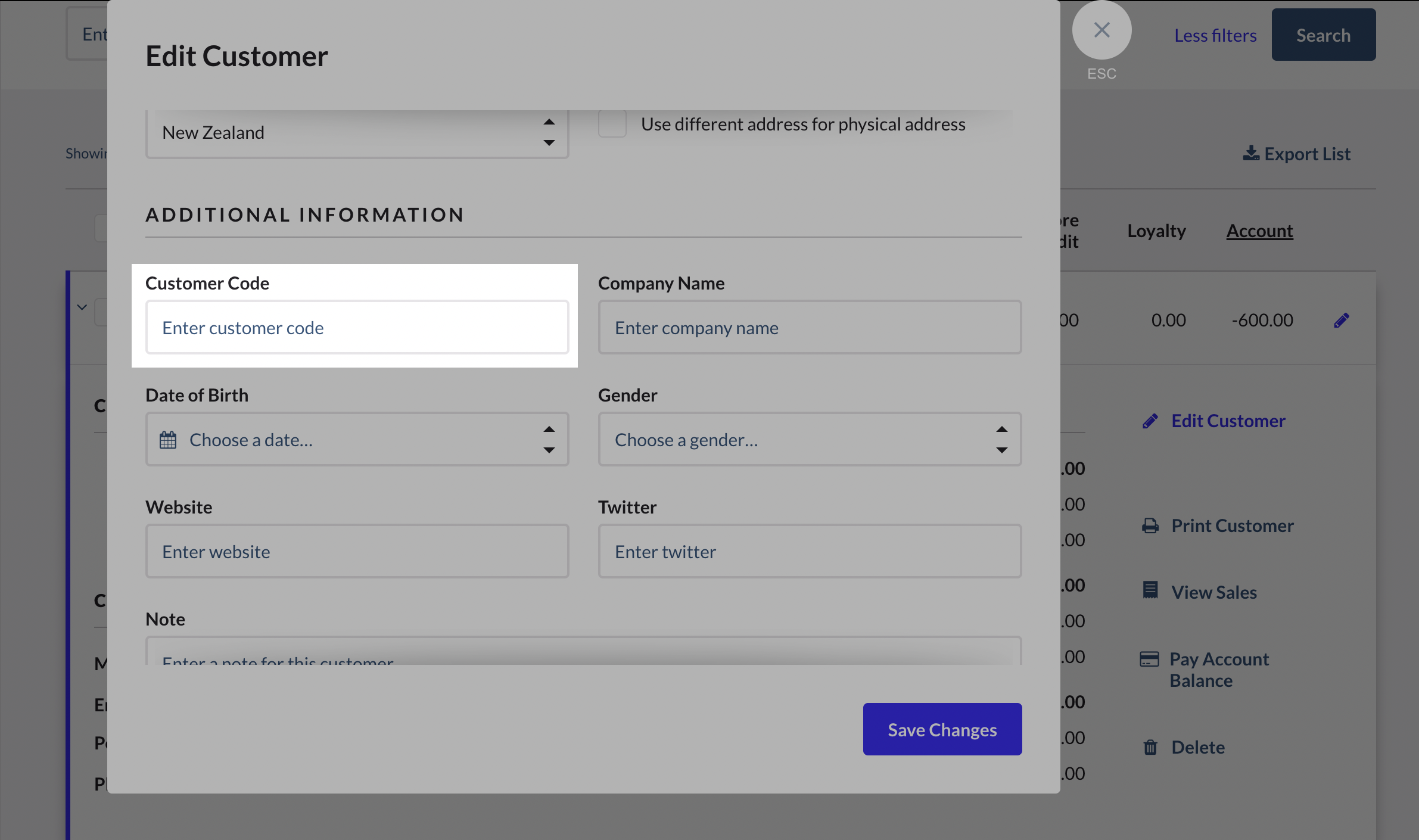Sort by the Account column header
The image size is (1419, 840).
point(1259,231)
